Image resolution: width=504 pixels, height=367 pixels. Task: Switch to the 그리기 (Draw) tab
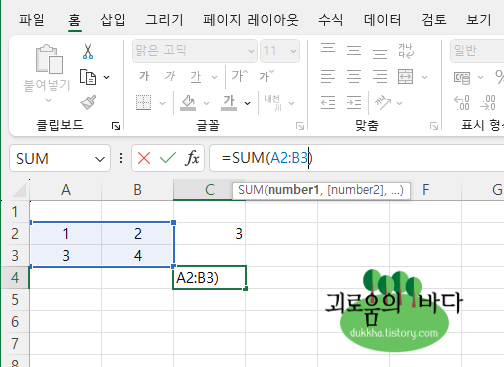tap(164, 19)
